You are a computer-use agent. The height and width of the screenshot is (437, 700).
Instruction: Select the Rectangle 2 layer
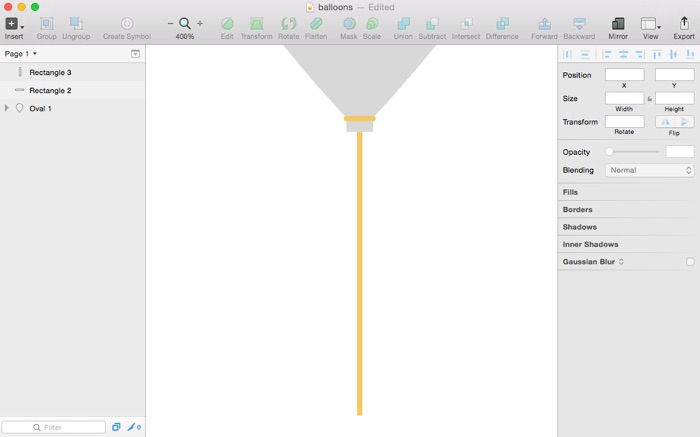click(72, 90)
